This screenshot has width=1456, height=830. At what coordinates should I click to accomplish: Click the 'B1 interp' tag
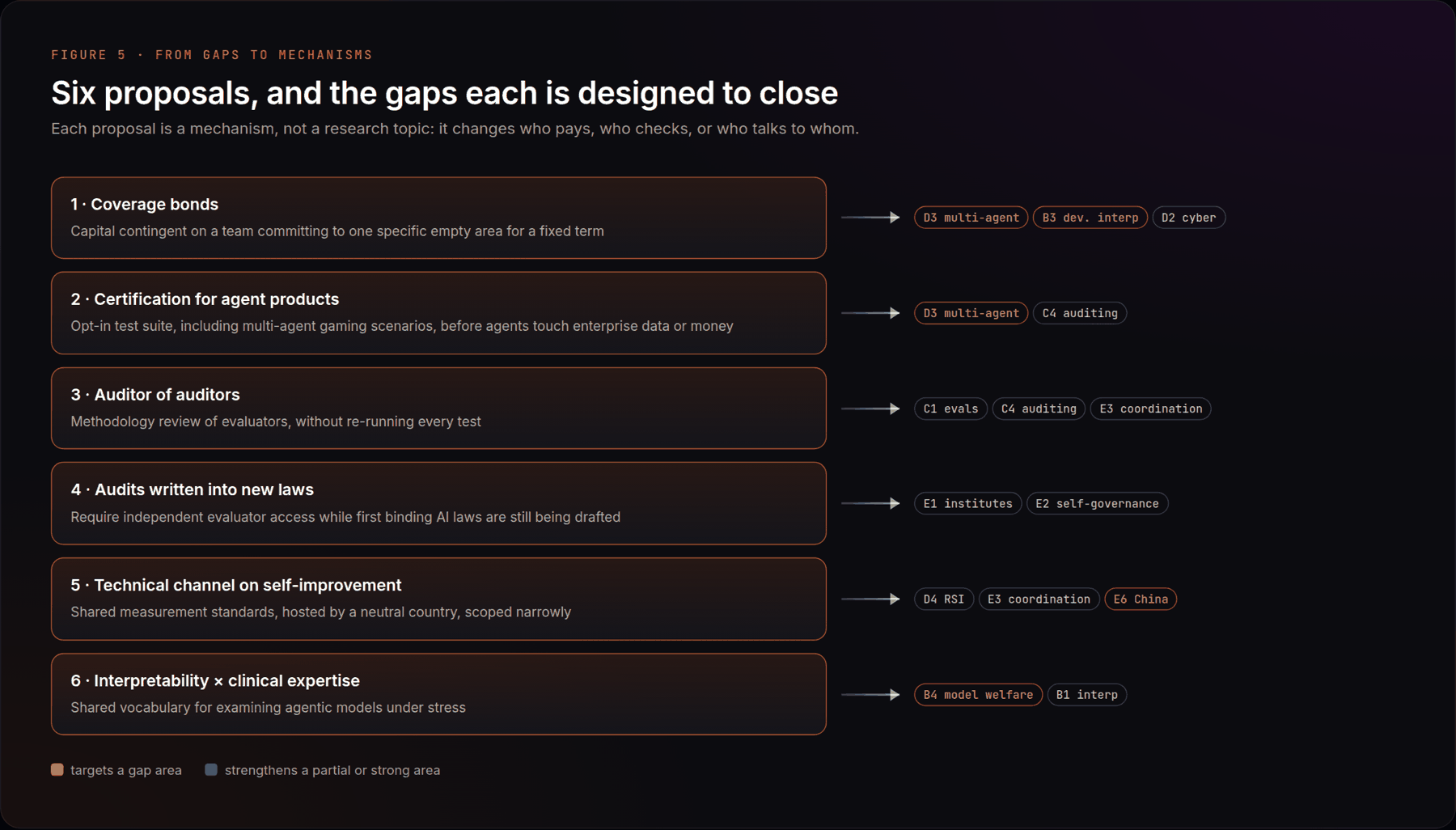(x=1086, y=694)
